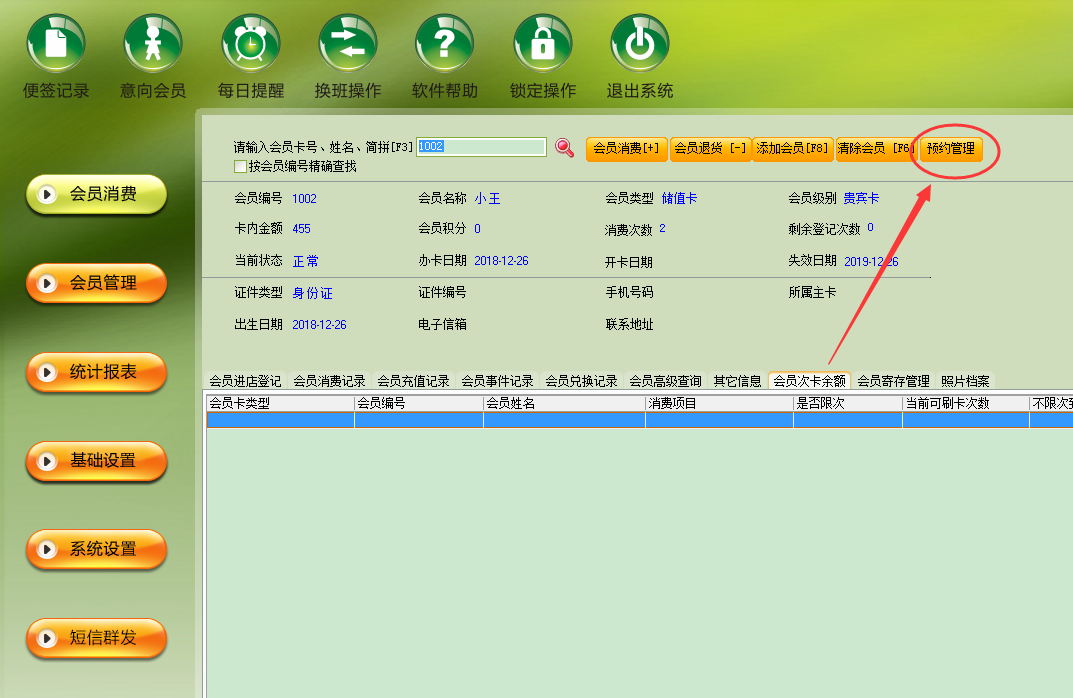Image resolution: width=1073 pixels, height=698 pixels.
Task: Open the 意向会员 prospective member icon
Action: pyautogui.click(x=153, y=43)
